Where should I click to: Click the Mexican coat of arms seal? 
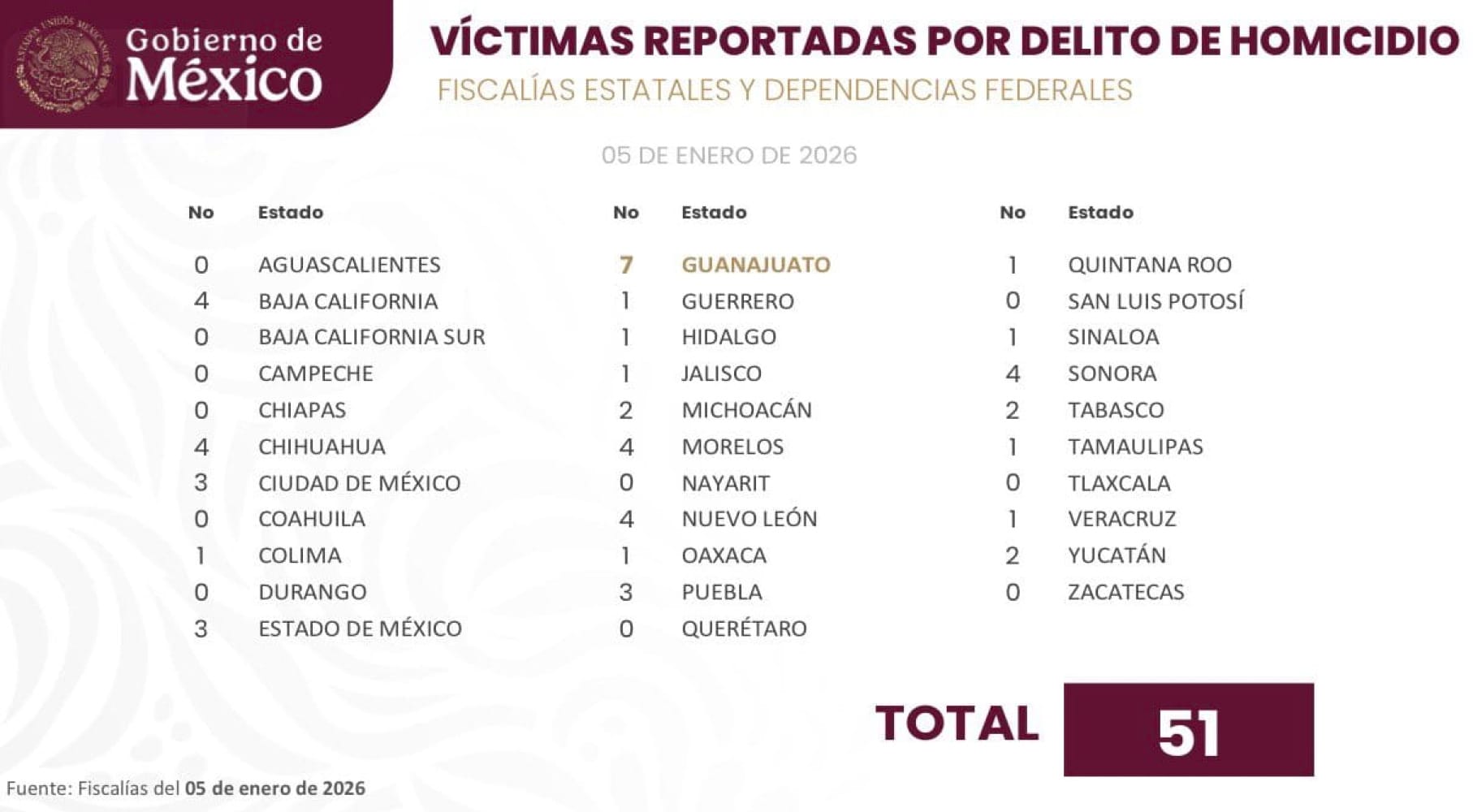pos(63,66)
